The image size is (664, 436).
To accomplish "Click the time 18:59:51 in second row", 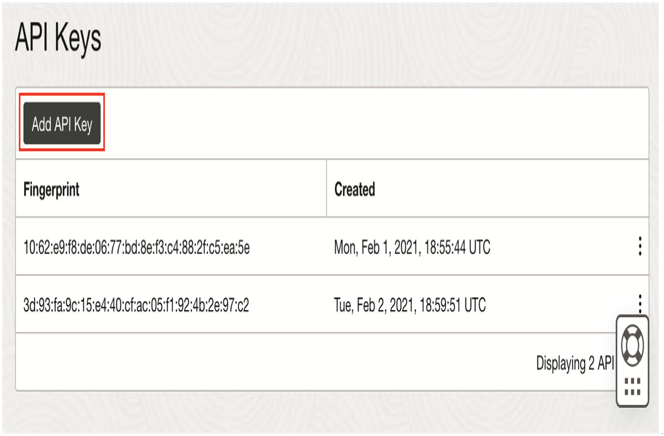I will coord(439,305).
